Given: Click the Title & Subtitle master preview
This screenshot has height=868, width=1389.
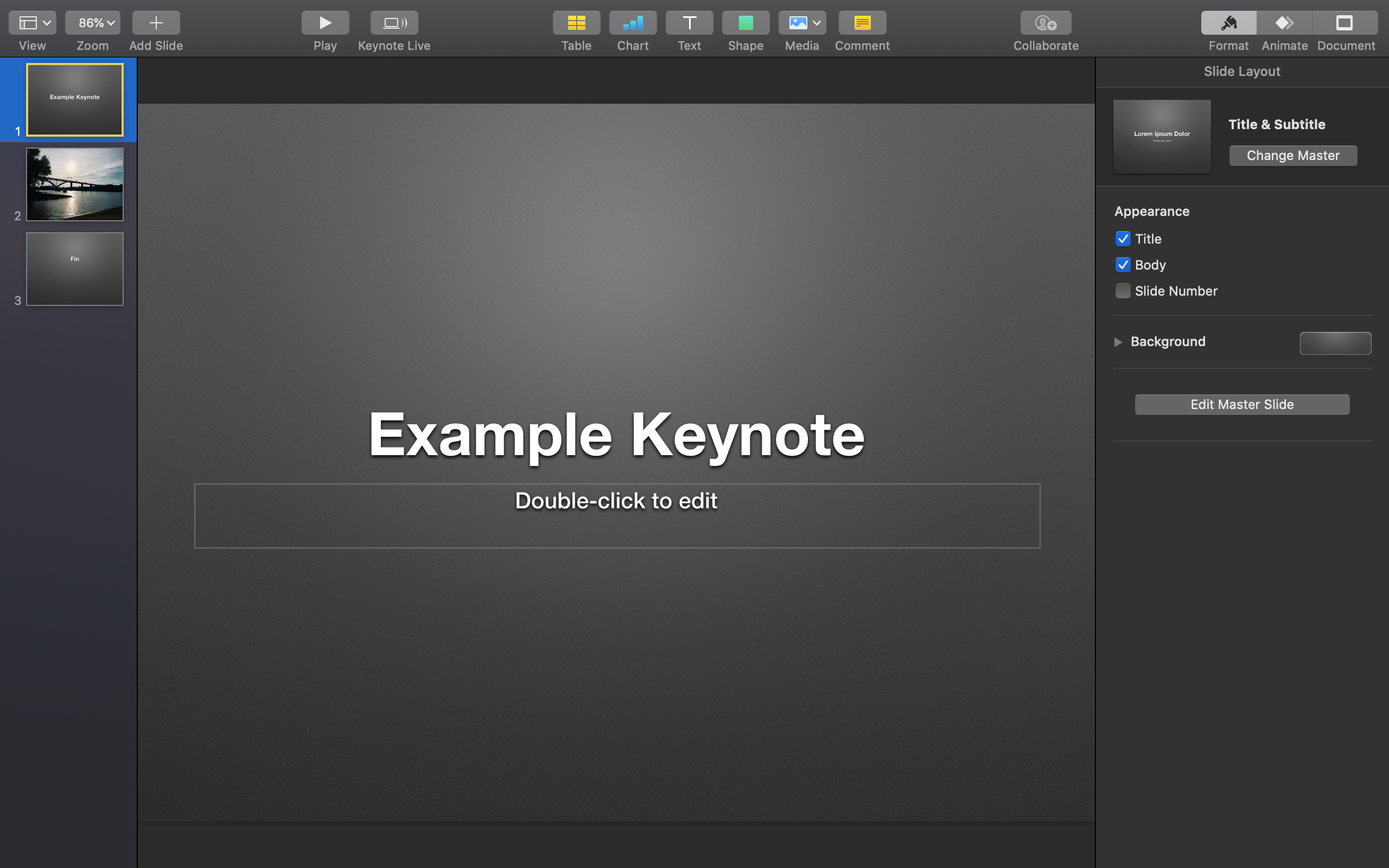Looking at the screenshot, I should click(1162, 137).
